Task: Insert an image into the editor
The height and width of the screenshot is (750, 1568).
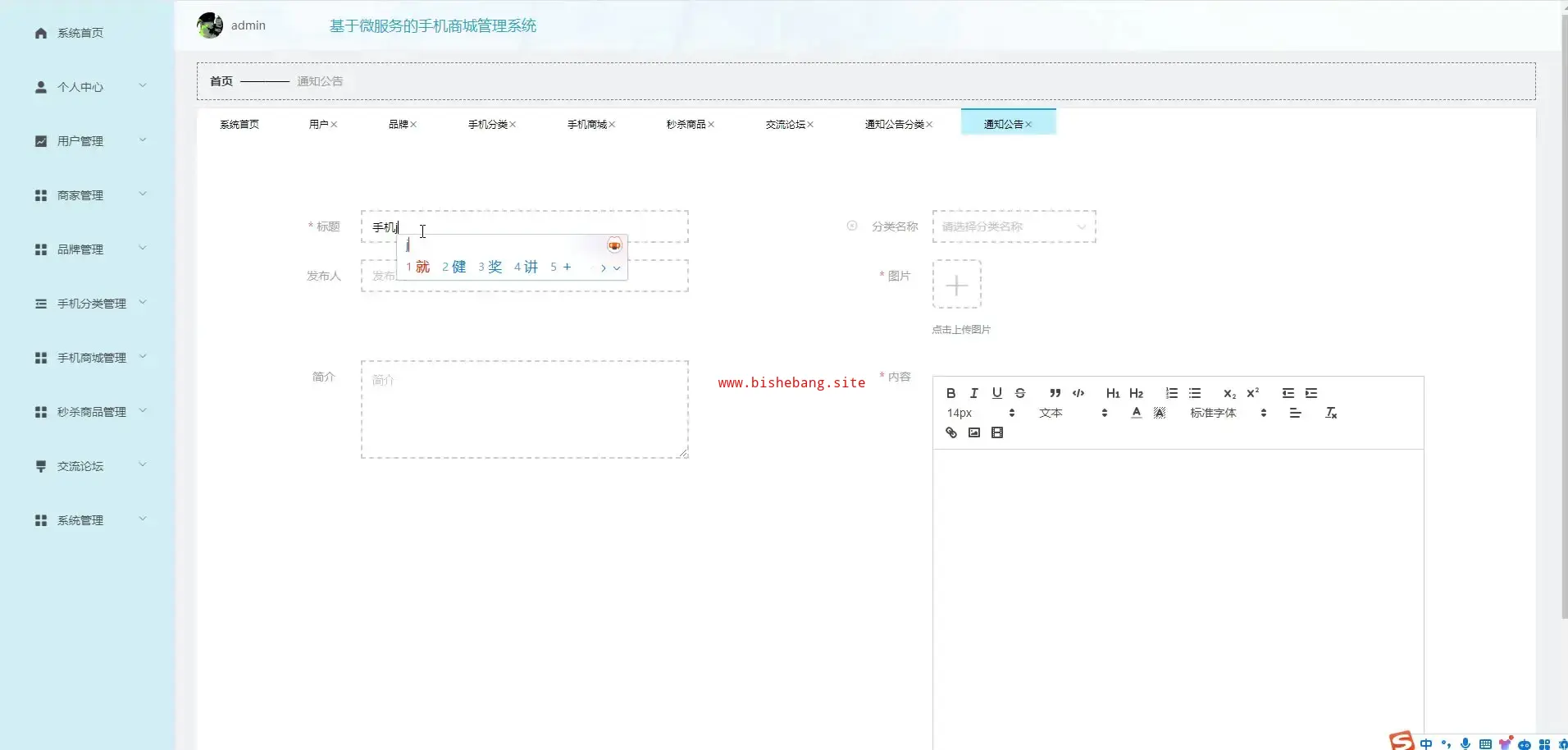Action: (973, 432)
